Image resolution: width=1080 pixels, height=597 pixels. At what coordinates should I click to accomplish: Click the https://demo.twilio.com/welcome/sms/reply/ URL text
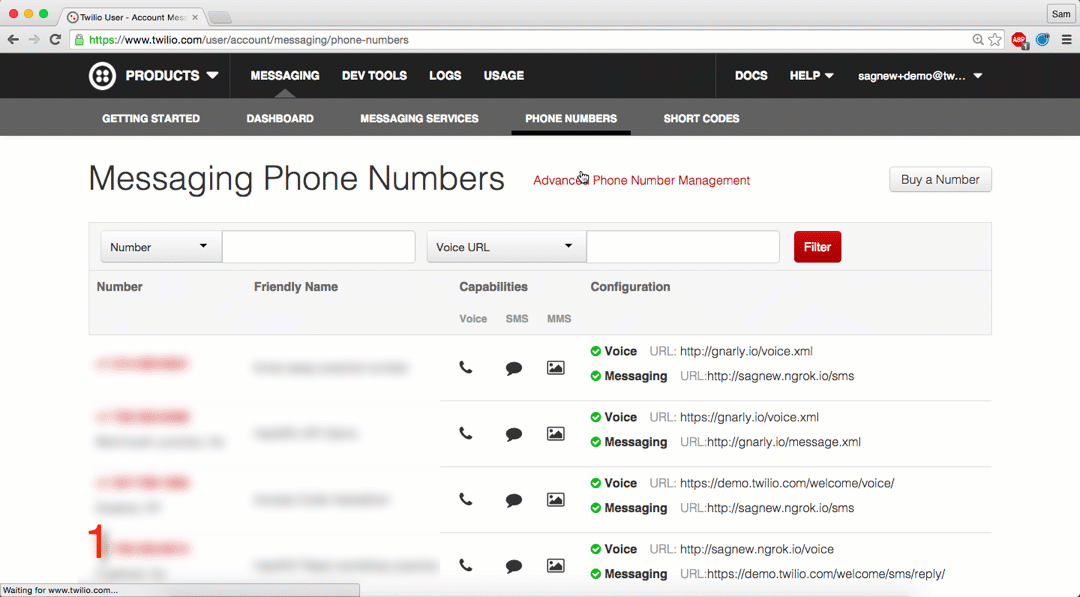[826, 574]
